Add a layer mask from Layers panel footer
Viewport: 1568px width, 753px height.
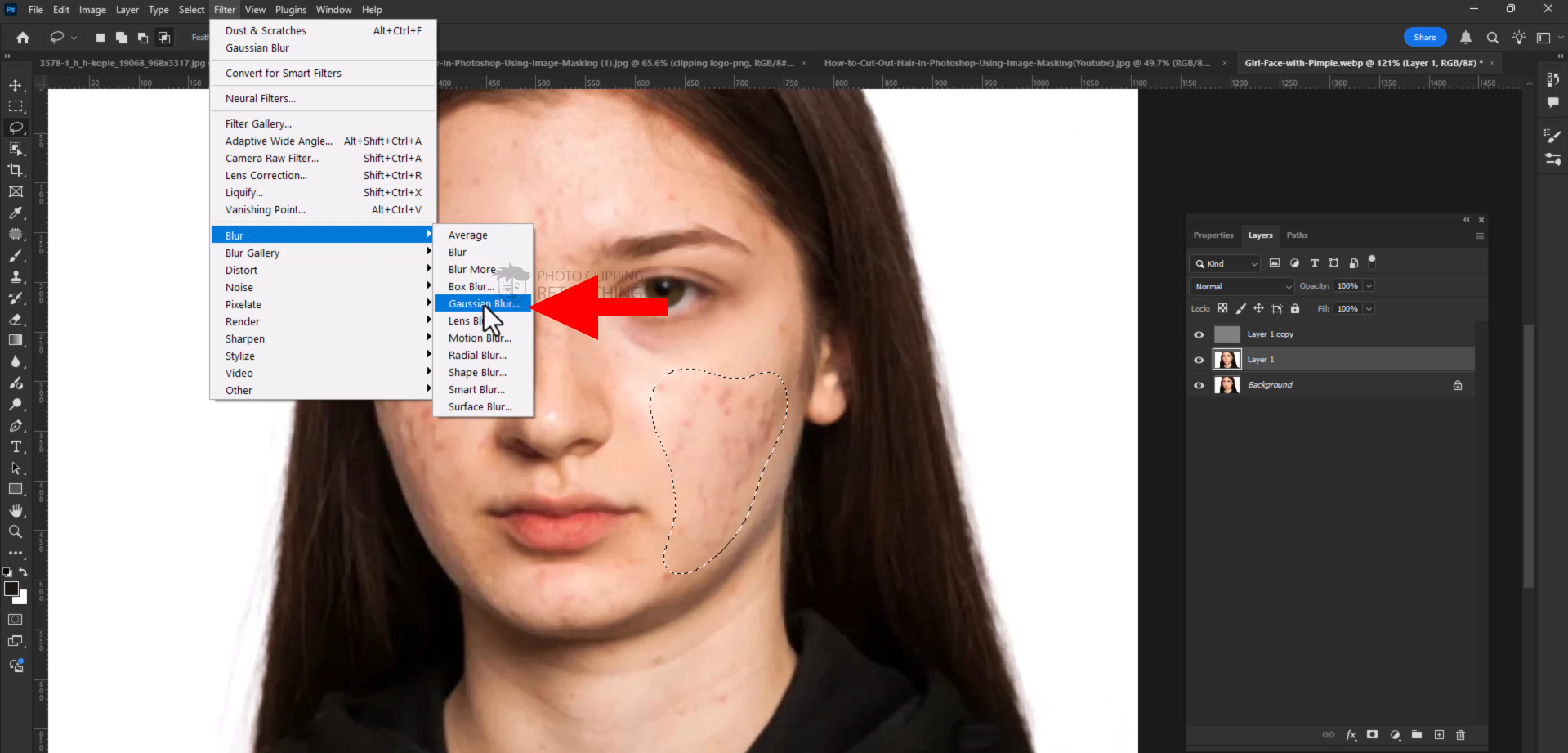click(x=1373, y=735)
